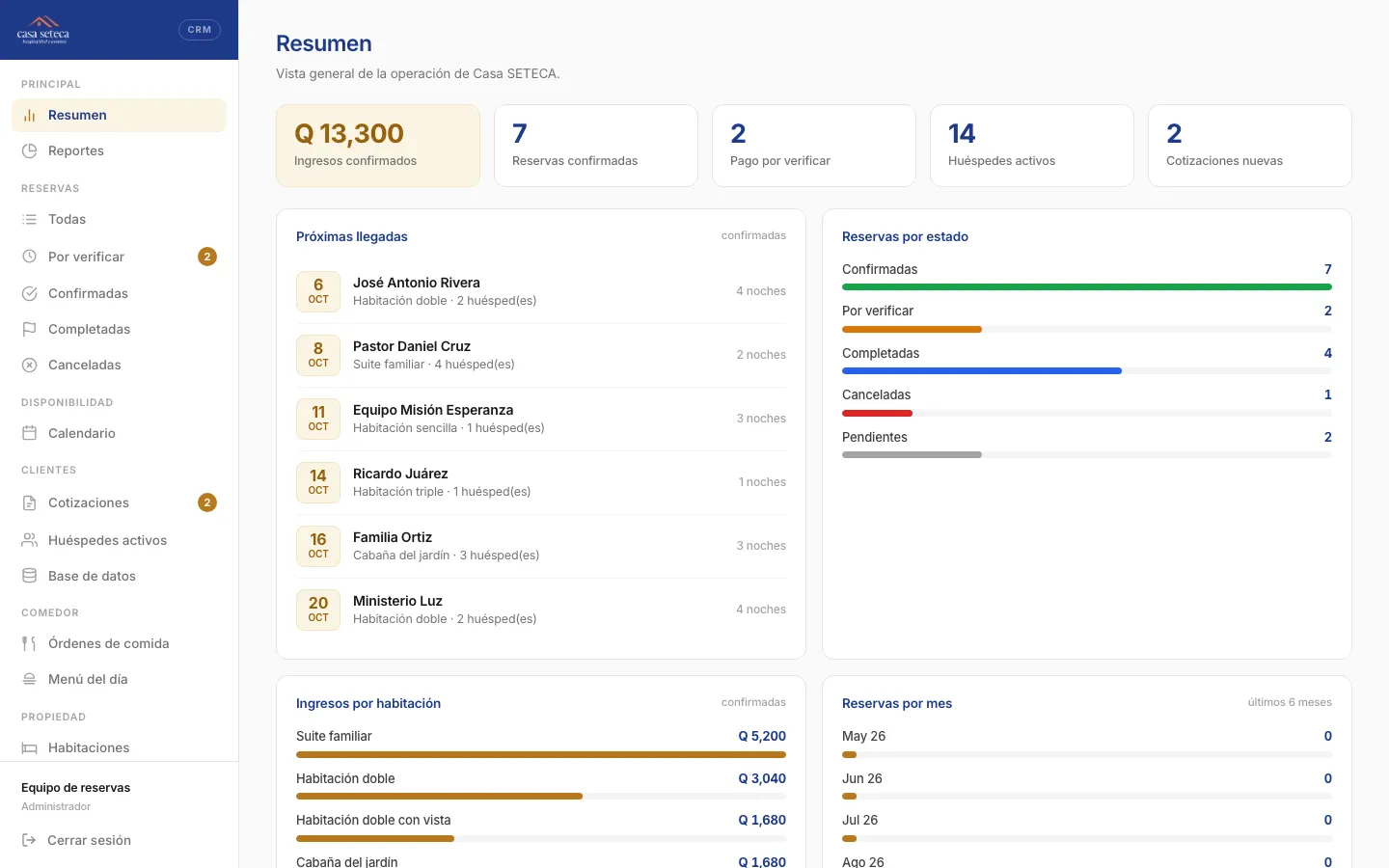This screenshot has height=868, width=1389.
Task: Open the Cotizaciones nuevas summary card
Action: pos(1250,146)
